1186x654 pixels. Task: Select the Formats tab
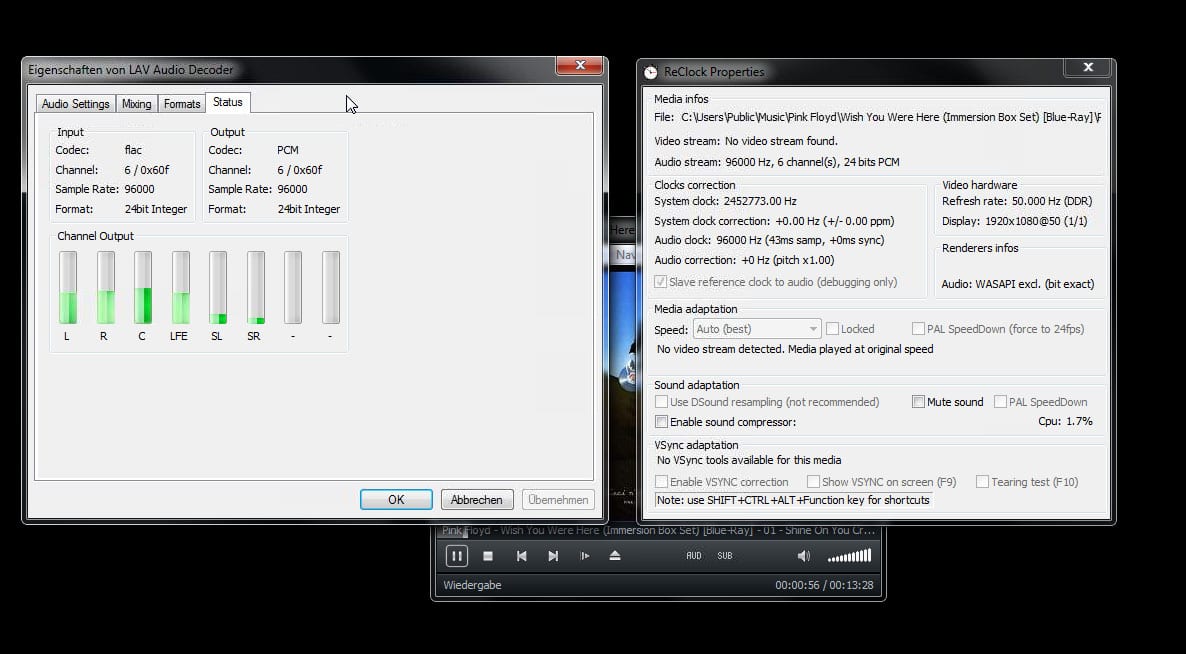point(182,104)
